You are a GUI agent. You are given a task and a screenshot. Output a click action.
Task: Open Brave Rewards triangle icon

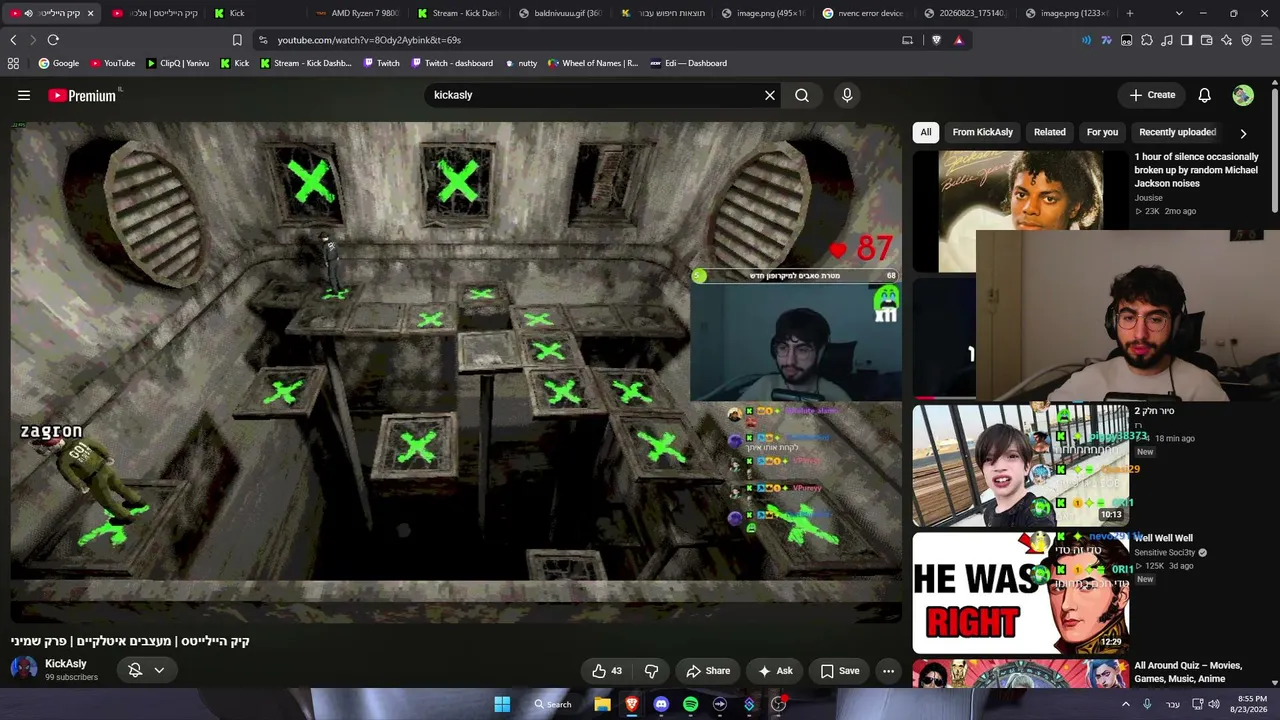[958, 40]
